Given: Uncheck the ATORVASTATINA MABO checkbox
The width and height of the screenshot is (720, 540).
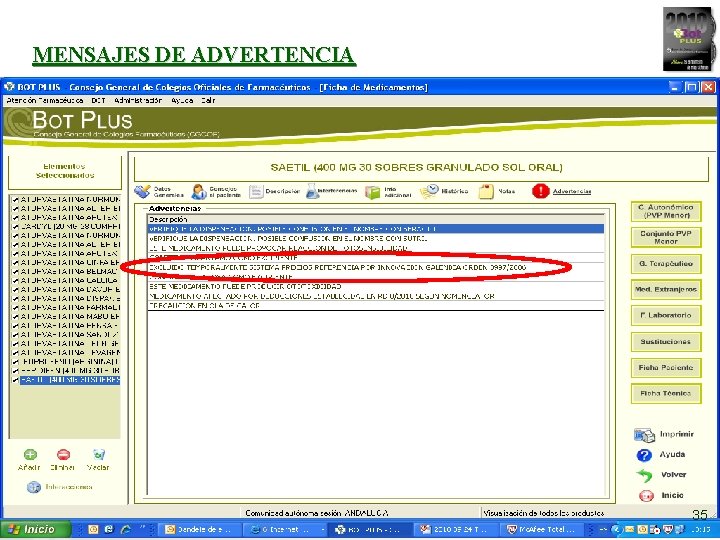Looking at the screenshot, I should pos(15,317).
